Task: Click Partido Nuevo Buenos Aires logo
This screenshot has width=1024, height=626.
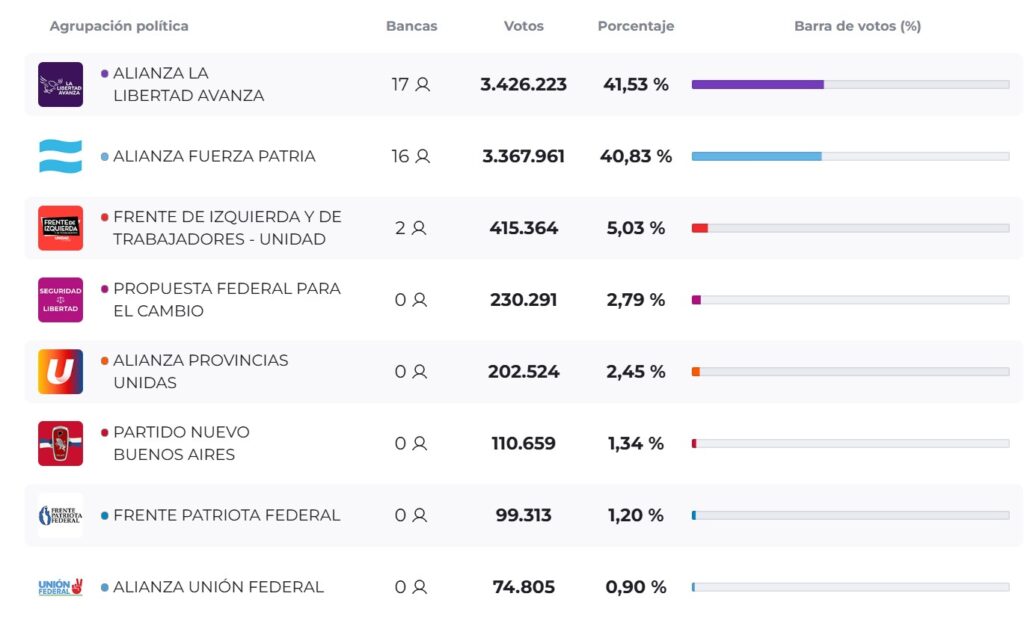Action: [x=60, y=444]
